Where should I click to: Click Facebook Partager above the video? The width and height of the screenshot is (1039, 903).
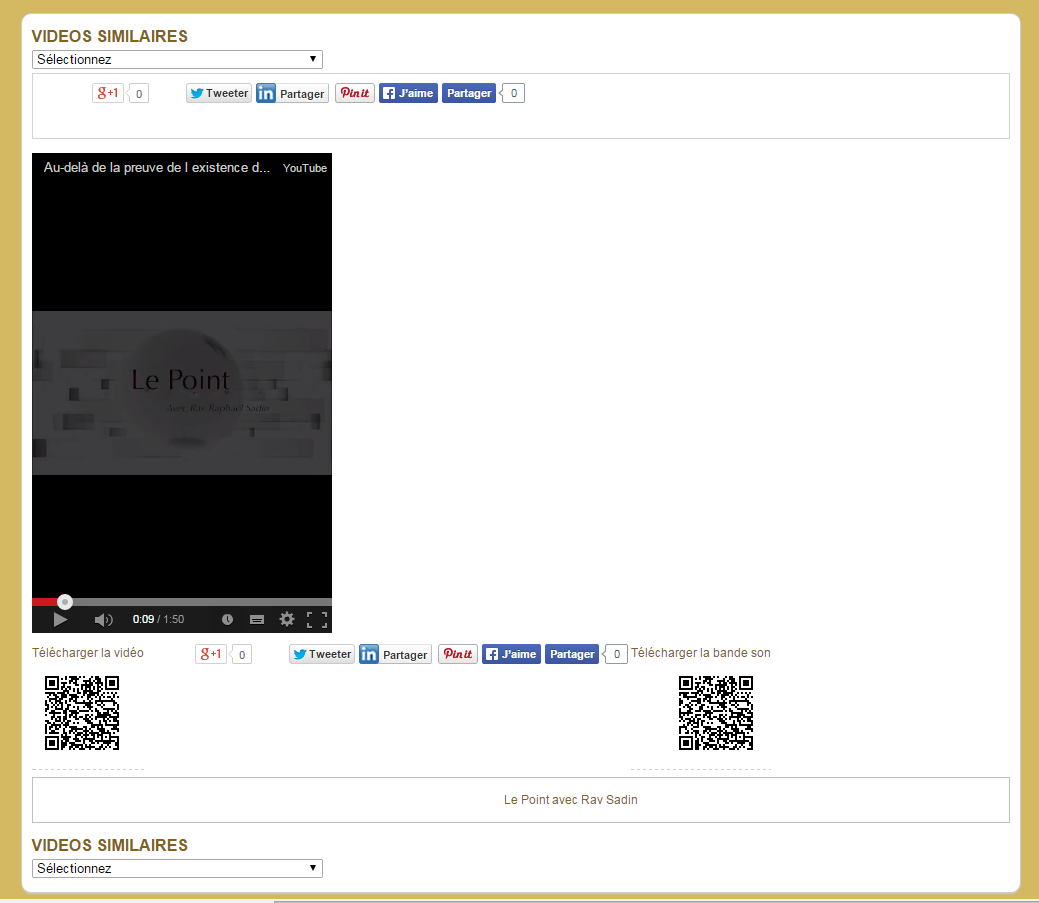pyautogui.click(x=468, y=93)
